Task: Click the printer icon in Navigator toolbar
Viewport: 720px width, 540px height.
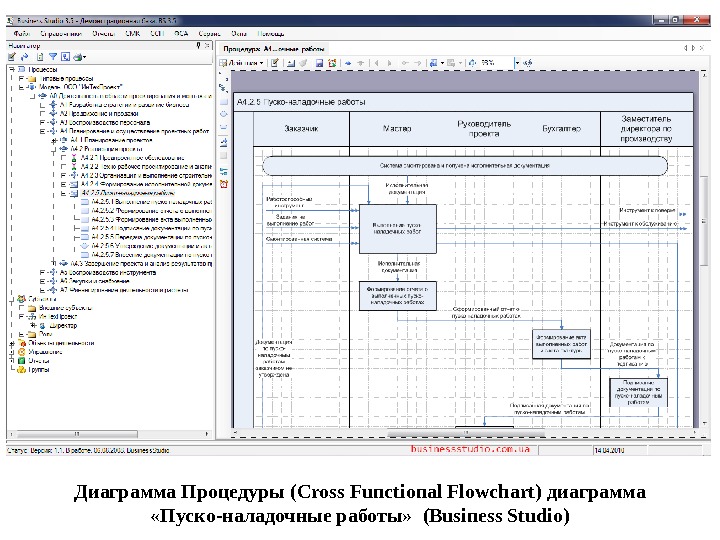Action: [x=78, y=57]
